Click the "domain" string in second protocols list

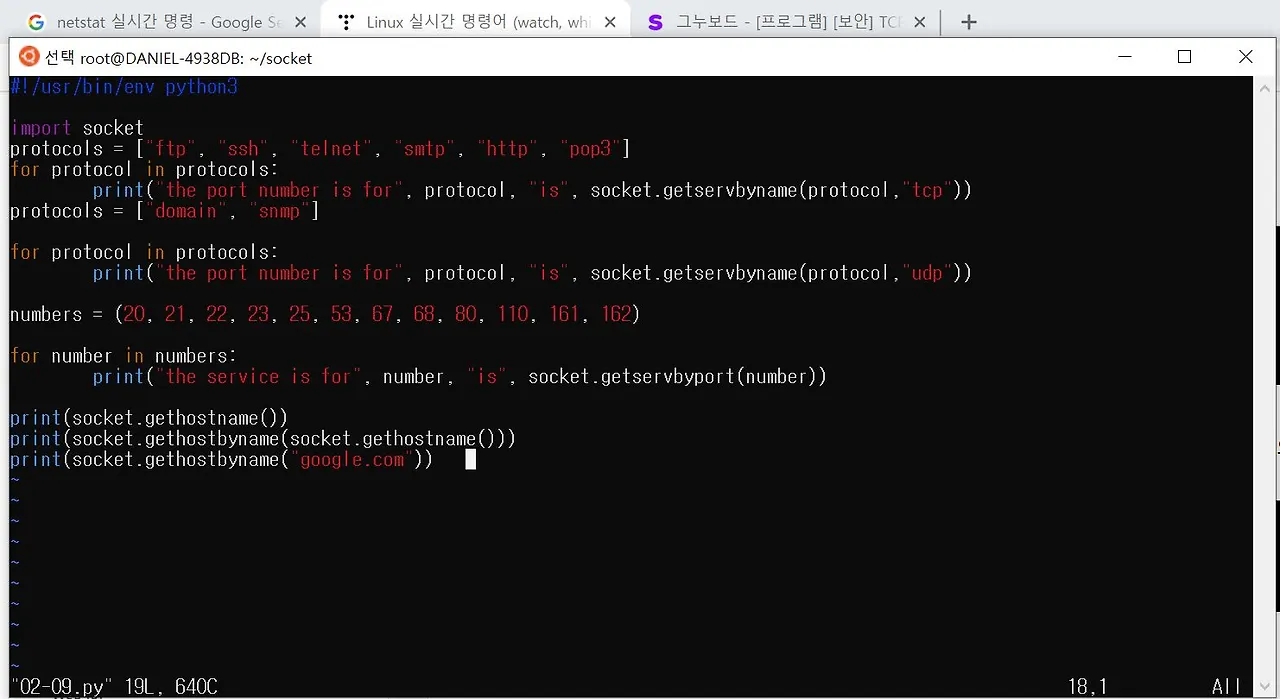pyautogui.click(x=186, y=211)
